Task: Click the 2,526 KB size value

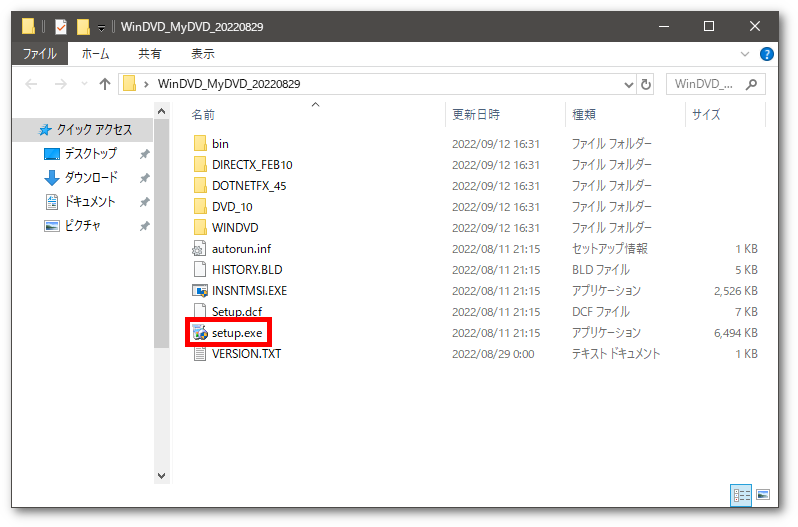Action: (735, 290)
